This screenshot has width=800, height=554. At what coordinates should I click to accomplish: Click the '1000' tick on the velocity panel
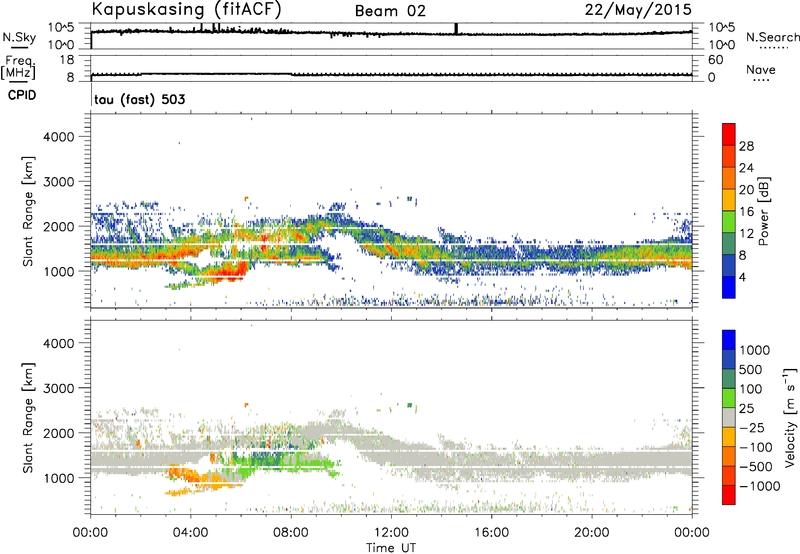pos(58,478)
